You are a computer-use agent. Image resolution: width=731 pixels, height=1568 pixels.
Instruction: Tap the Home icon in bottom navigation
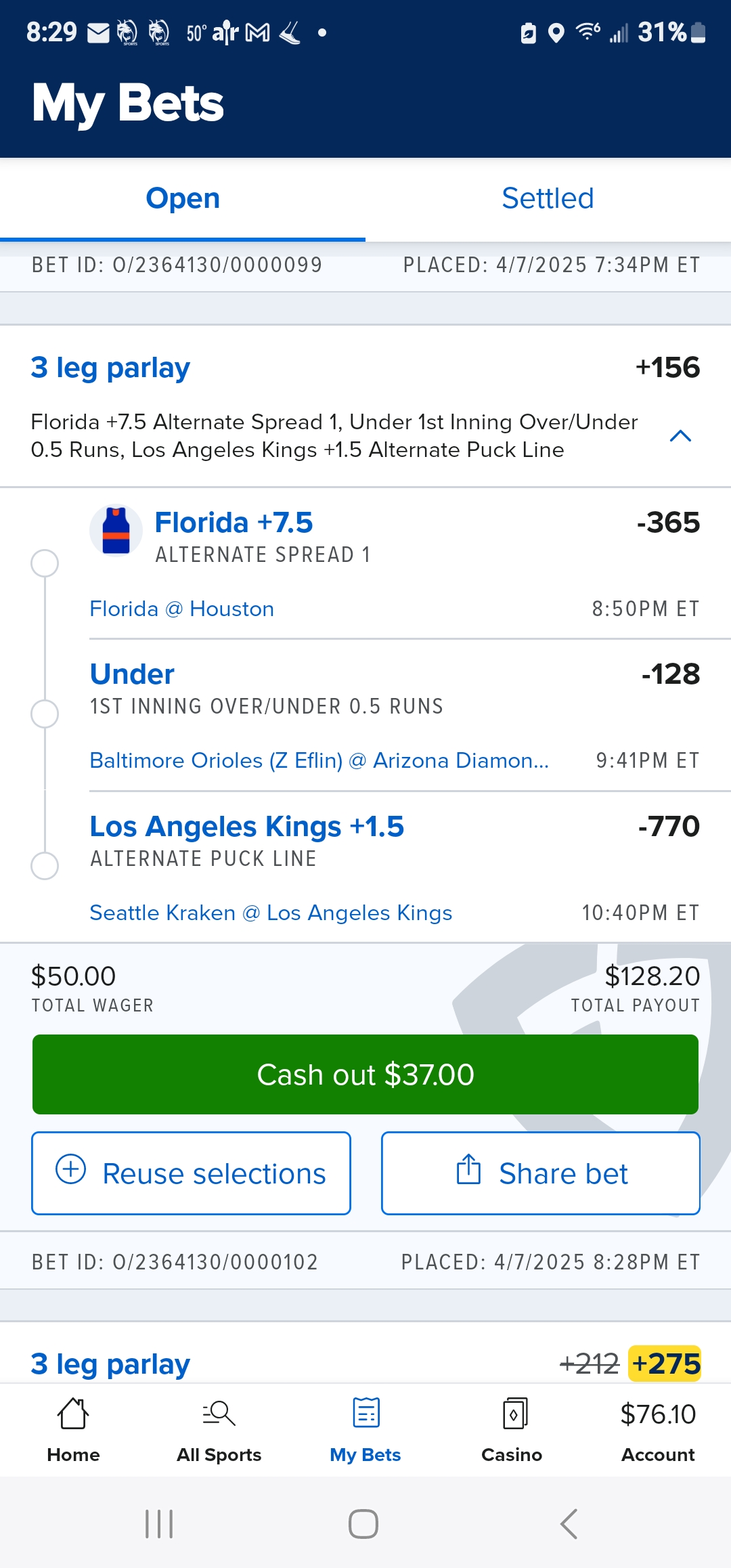click(73, 1414)
